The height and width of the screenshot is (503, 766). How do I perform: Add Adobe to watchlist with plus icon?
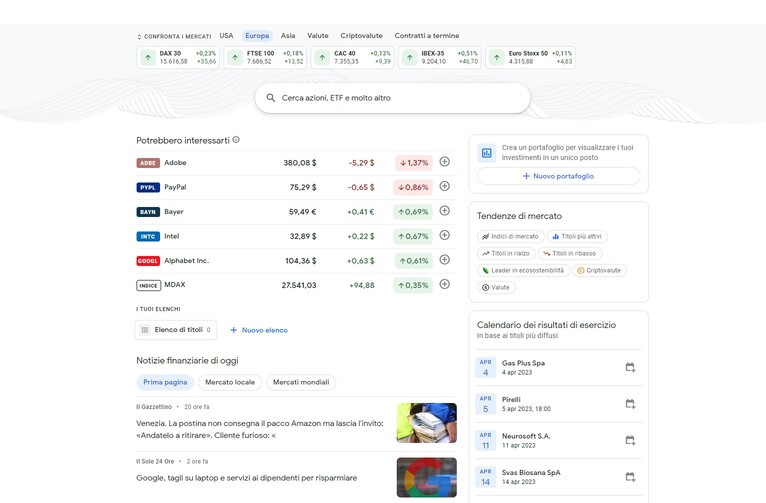click(x=444, y=162)
